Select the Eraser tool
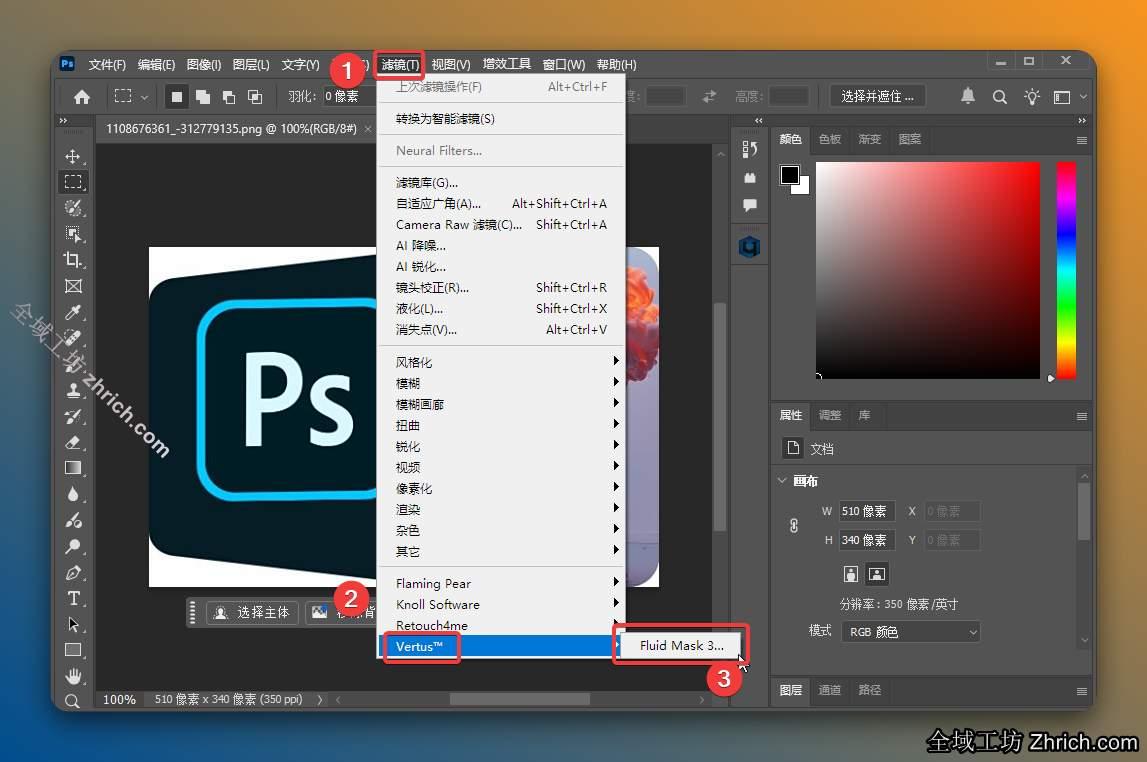1147x762 pixels. tap(72, 442)
